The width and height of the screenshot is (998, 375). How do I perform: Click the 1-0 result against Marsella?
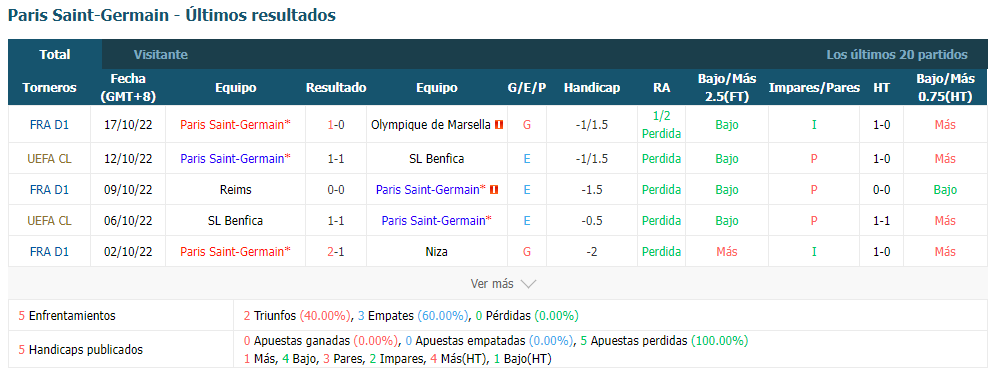click(x=336, y=125)
